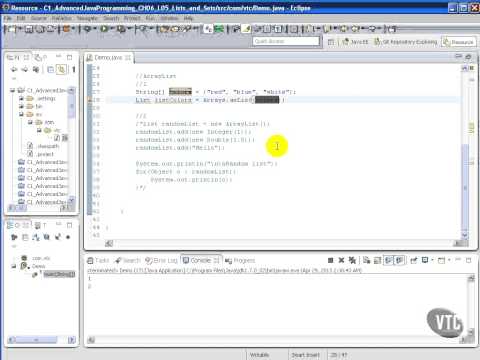
Task: Open the Window menu
Action: point(169,18)
